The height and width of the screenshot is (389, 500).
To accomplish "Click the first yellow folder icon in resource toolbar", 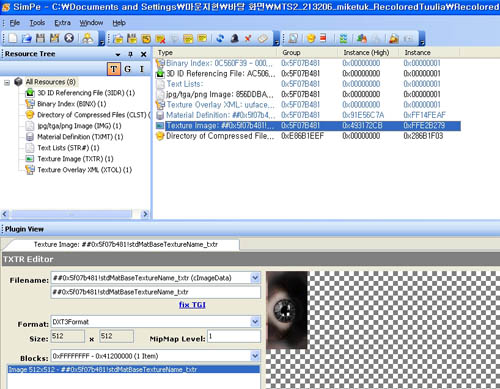I will [118, 39].
